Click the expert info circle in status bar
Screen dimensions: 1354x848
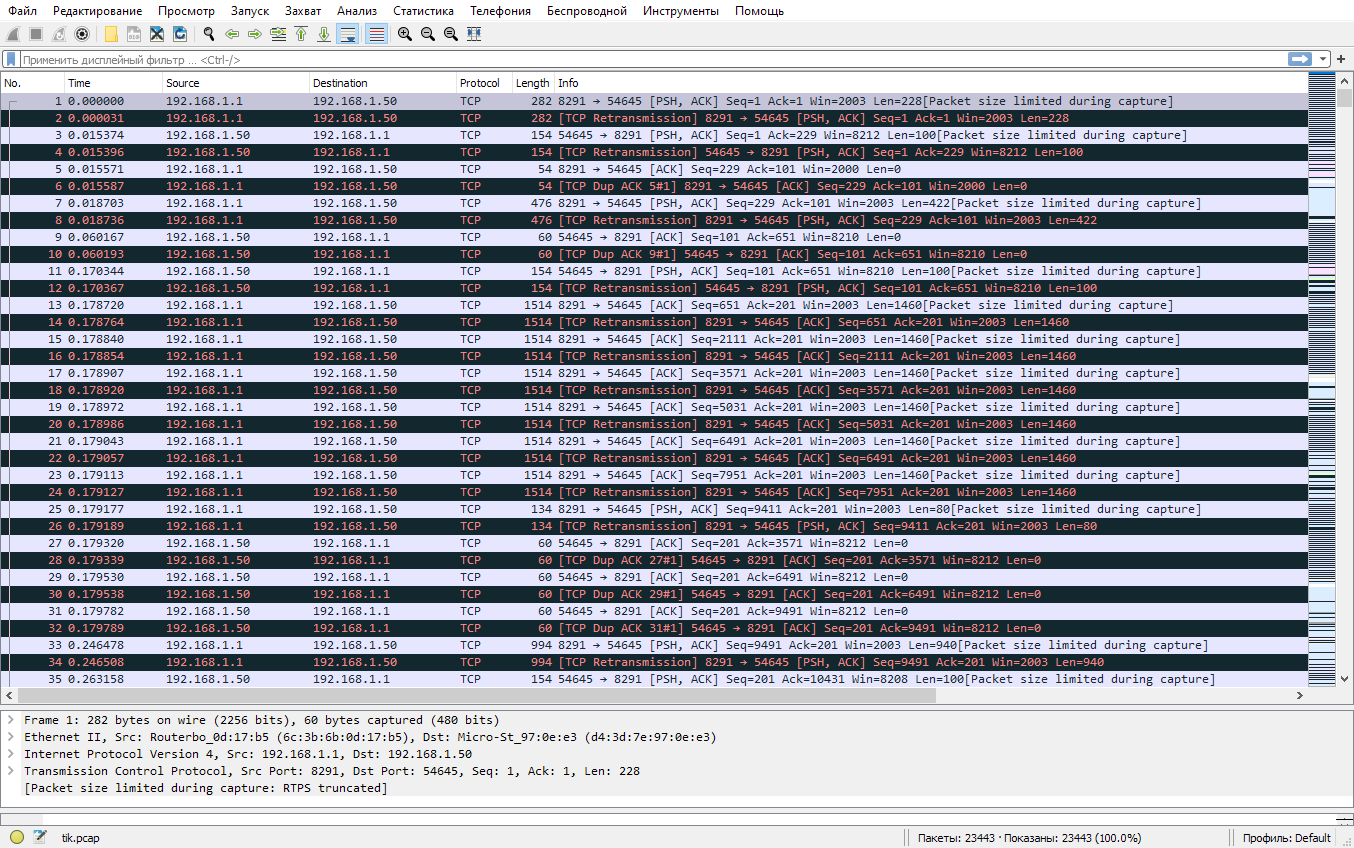[x=17, y=837]
